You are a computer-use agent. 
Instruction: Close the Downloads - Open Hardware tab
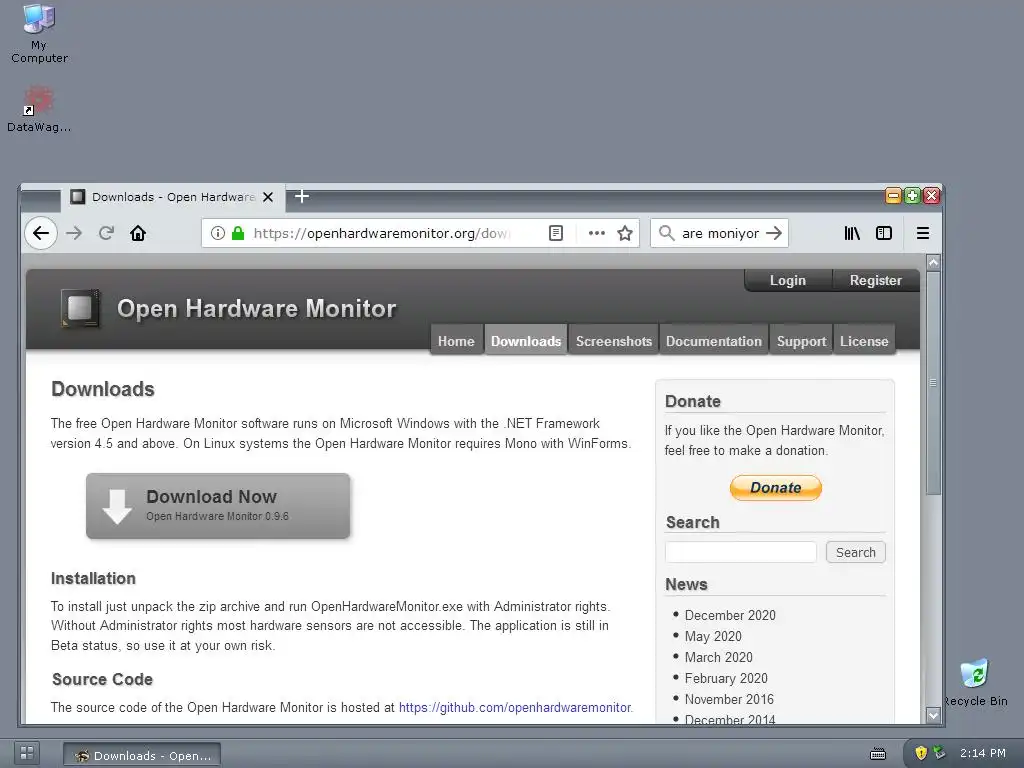pos(268,197)
